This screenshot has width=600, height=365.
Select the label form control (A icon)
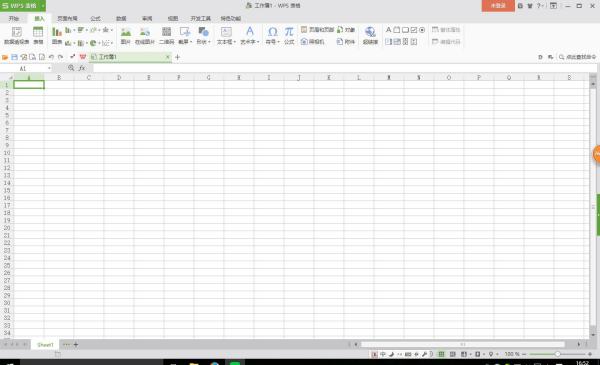[x=388, y=29]
